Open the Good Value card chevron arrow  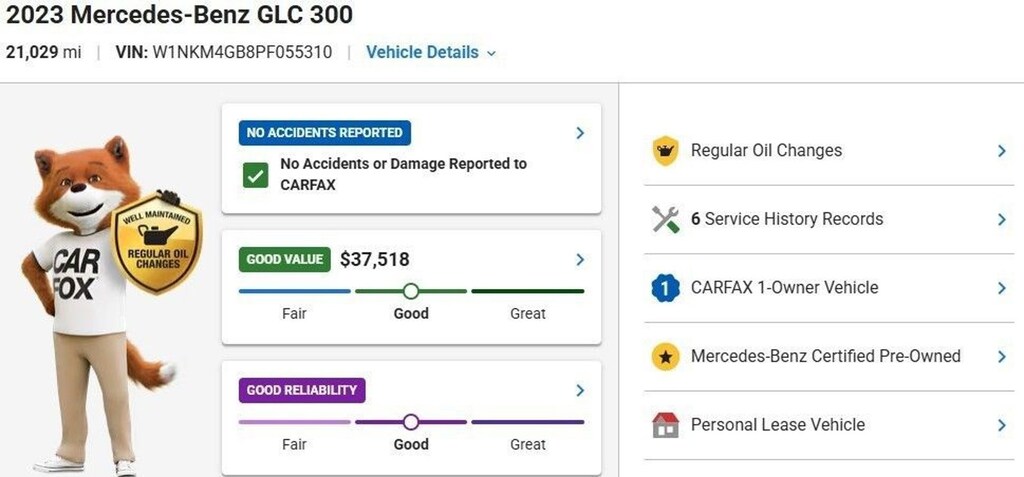pos(580,259)
